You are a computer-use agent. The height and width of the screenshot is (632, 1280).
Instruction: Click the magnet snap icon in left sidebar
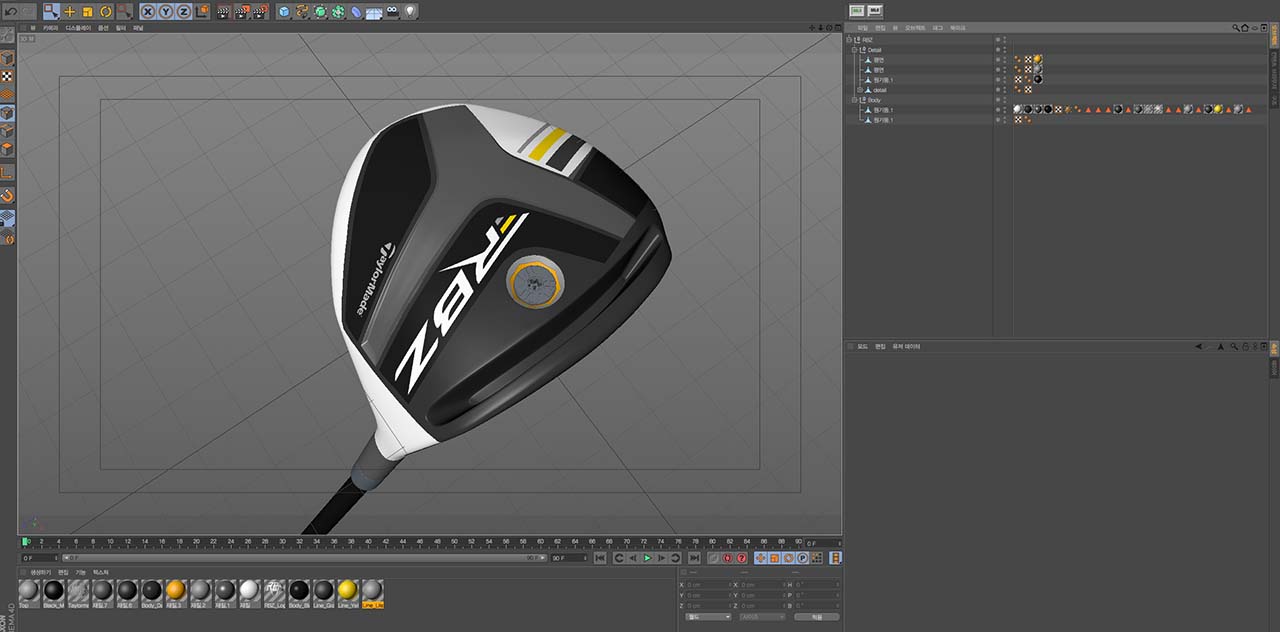7,195
